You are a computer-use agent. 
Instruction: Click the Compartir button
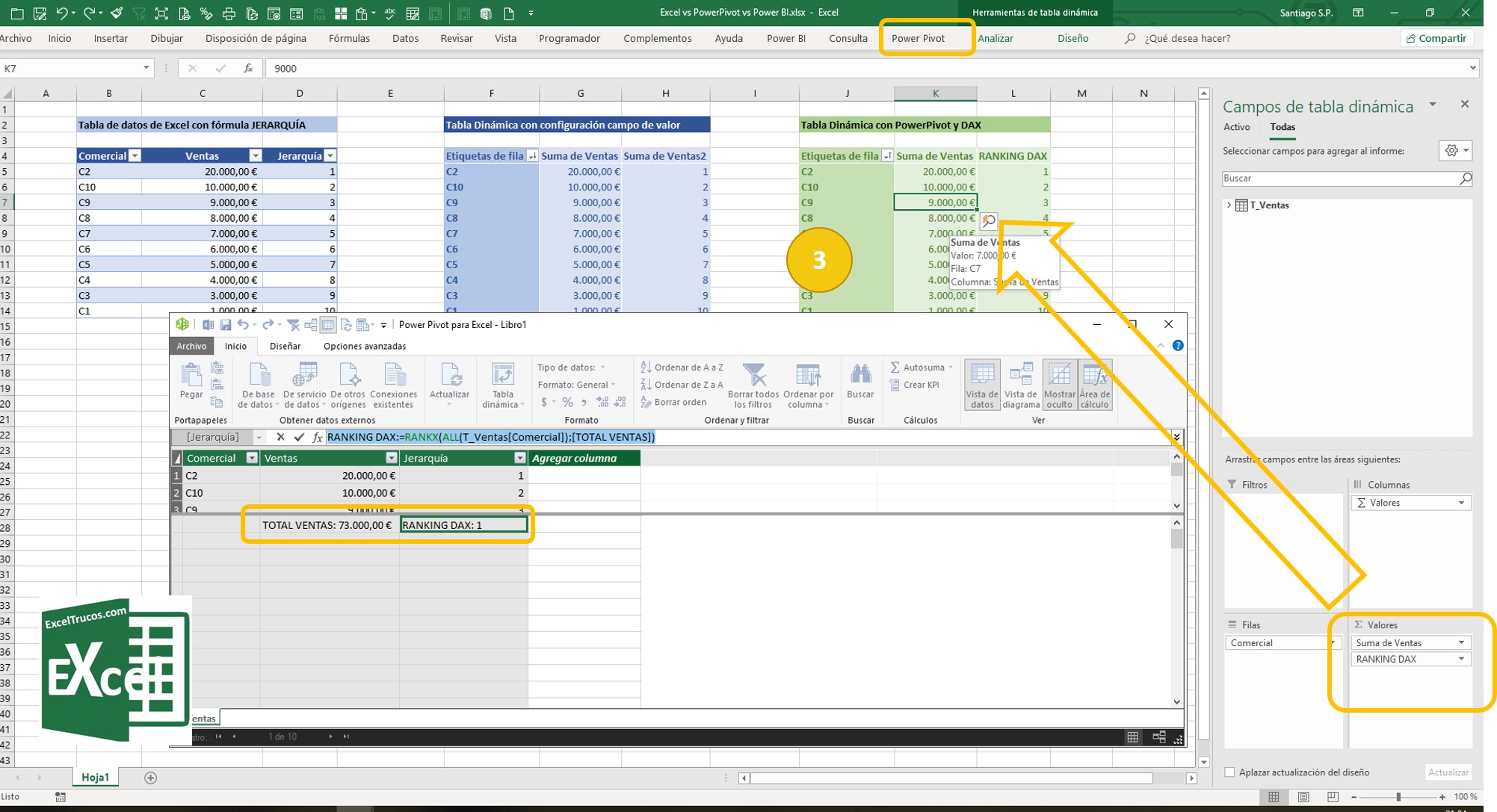[1436, 38]
